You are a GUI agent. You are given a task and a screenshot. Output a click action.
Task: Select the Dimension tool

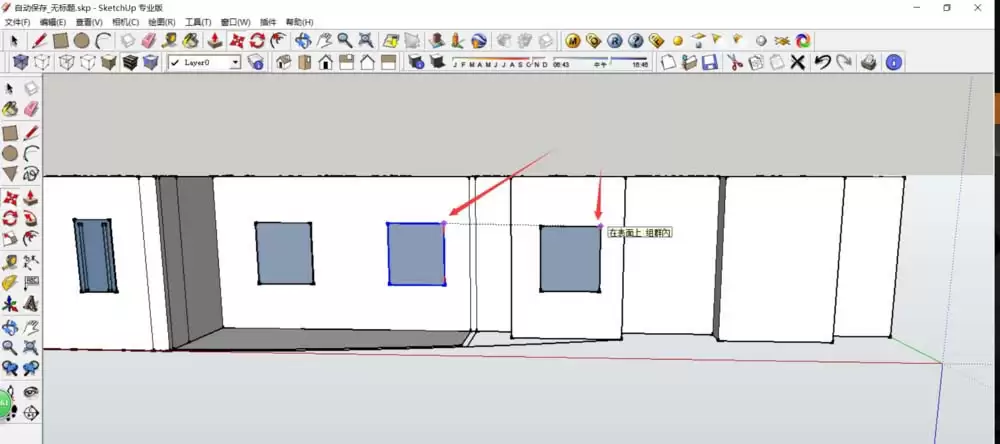[x=31, y=262]
